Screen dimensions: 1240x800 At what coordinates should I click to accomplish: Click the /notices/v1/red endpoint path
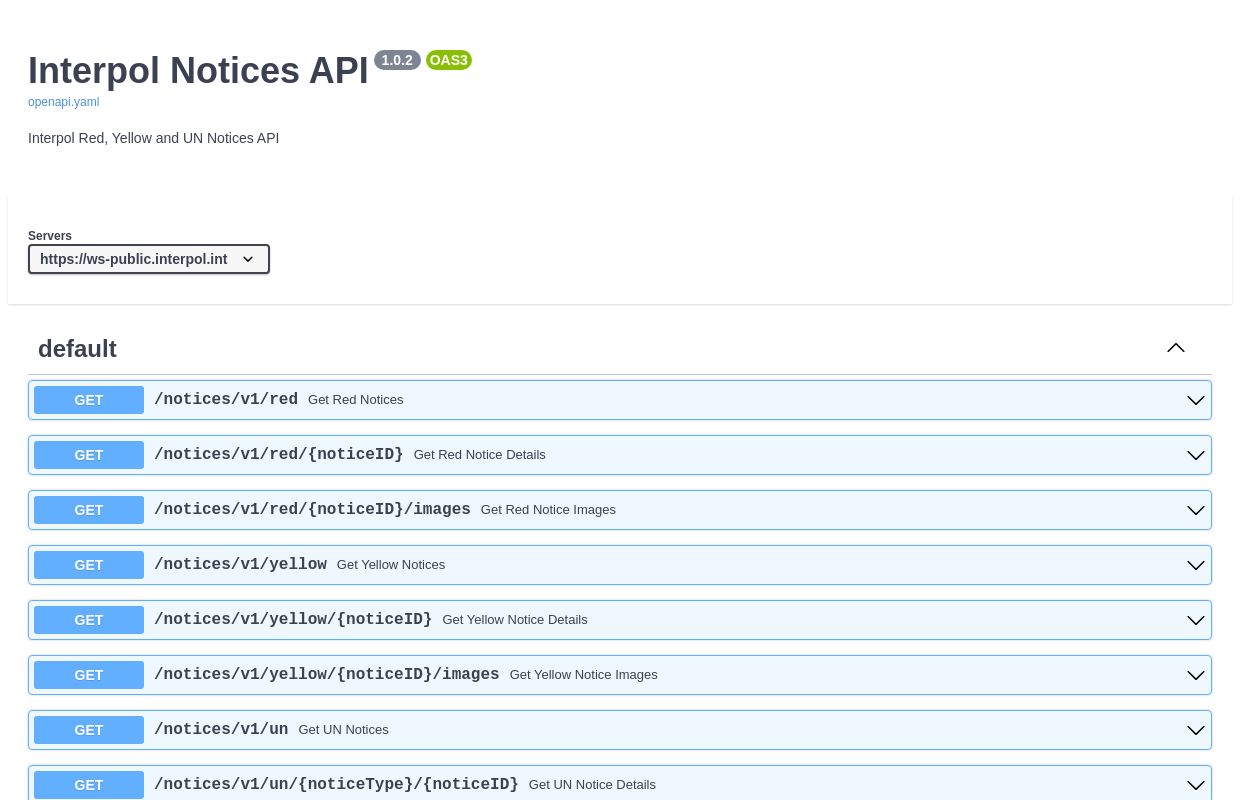coord(226,400)
